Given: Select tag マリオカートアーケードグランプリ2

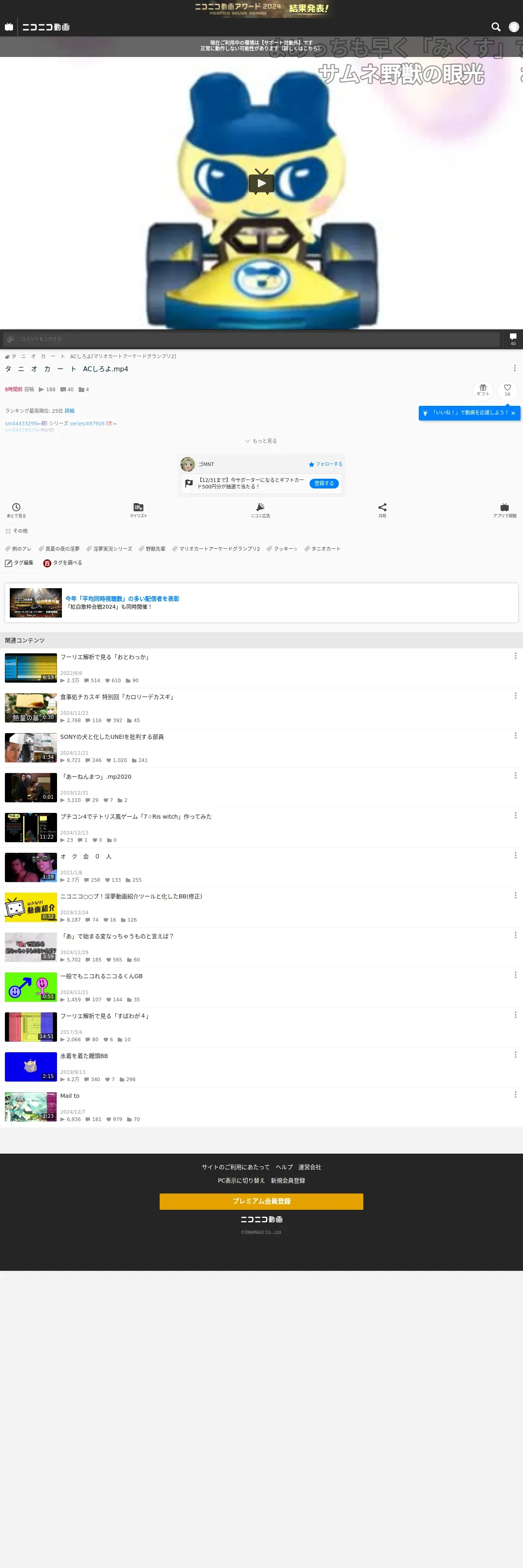Looking at the screenshot, I should pos(216,548).
